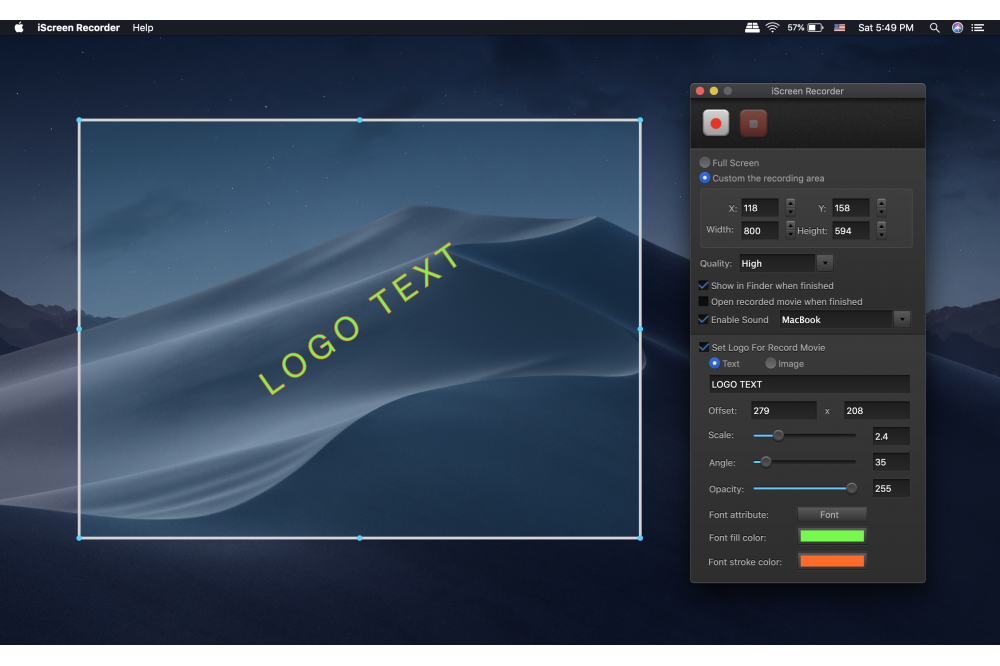
Task: Click the Siri icon in the menu bar
Action: point(956,27)
